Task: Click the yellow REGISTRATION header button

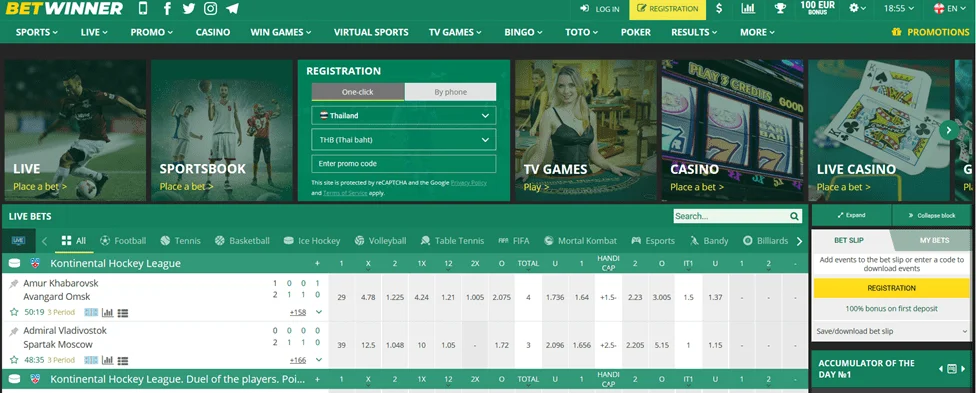Action: pos(668,9)
